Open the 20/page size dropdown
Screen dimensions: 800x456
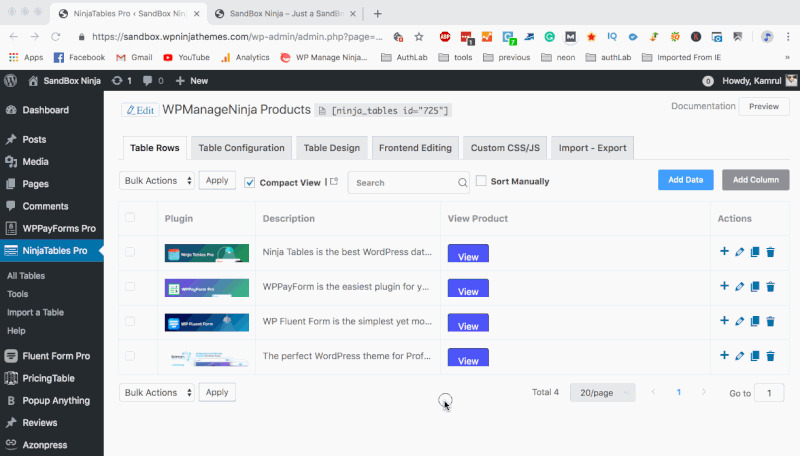(603, 393)
